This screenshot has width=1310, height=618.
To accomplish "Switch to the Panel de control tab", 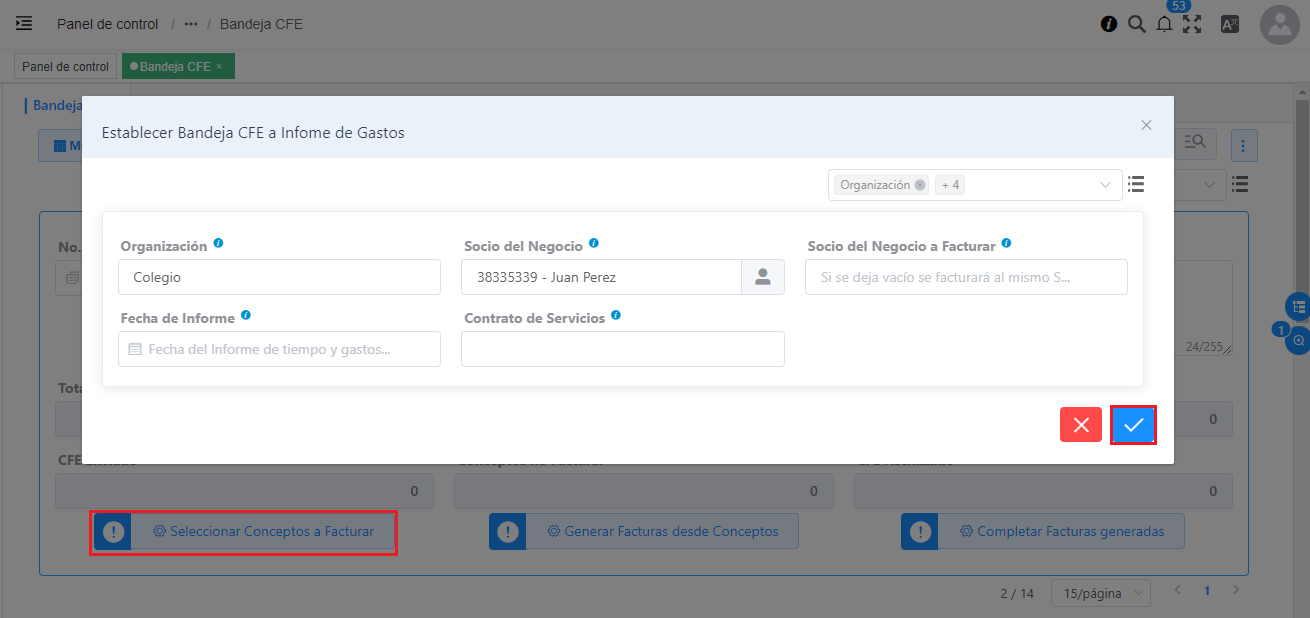I will point(65,67).
